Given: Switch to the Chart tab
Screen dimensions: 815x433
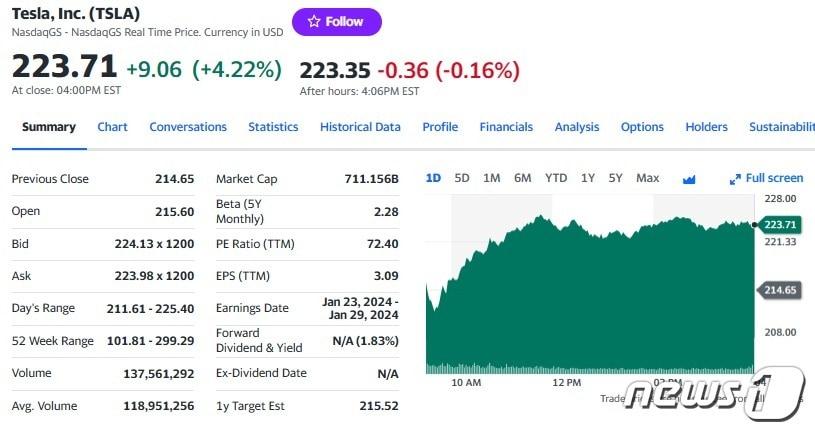Looking at the screenshot, I should point(112,127).
